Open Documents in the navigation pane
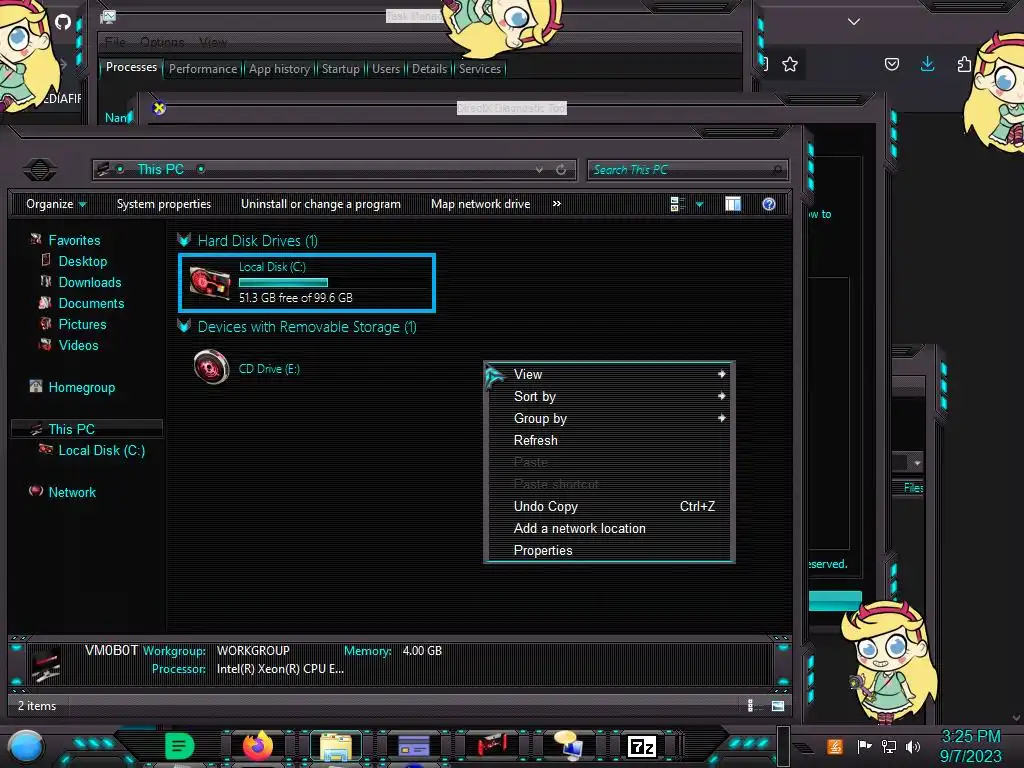 coord(91,303)
